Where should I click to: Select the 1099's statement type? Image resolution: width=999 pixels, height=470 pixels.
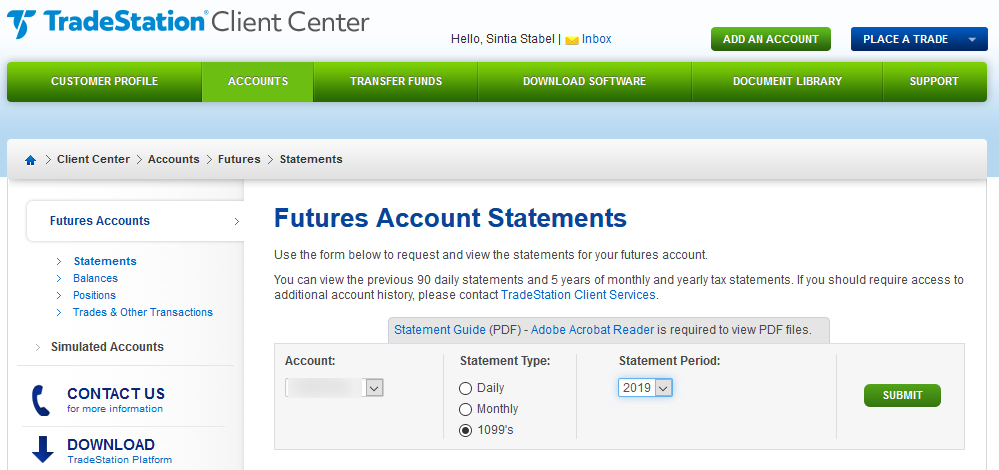(466, 431)
